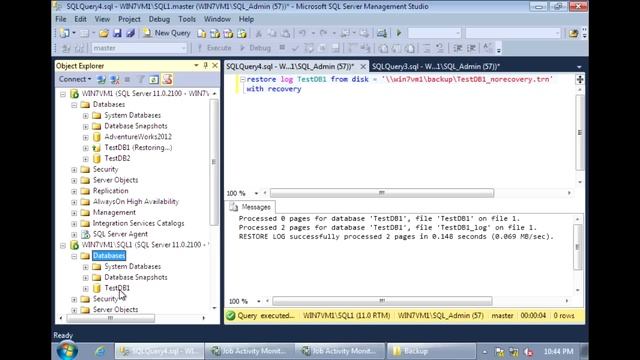Click the Save floppy disk icon
Image resolution: width=640 pixels, height=360 pixels.
117,33
